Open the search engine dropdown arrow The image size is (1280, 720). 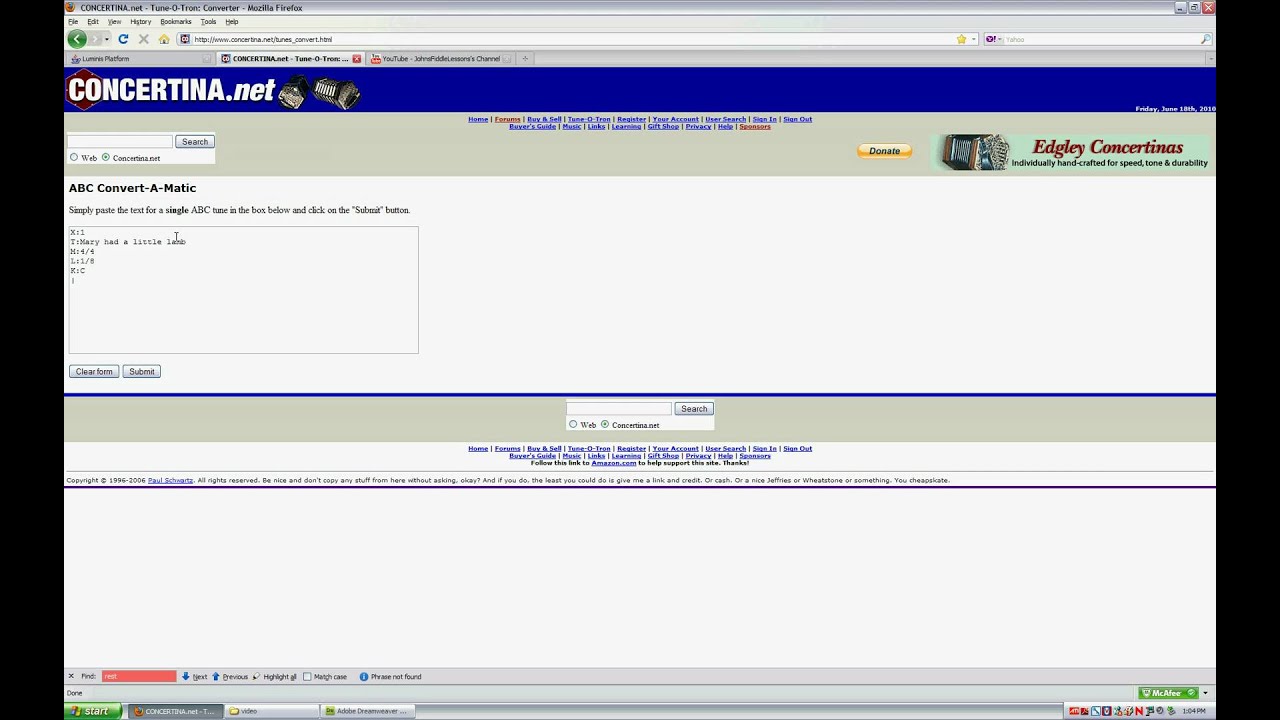click(x=999, y=39)
